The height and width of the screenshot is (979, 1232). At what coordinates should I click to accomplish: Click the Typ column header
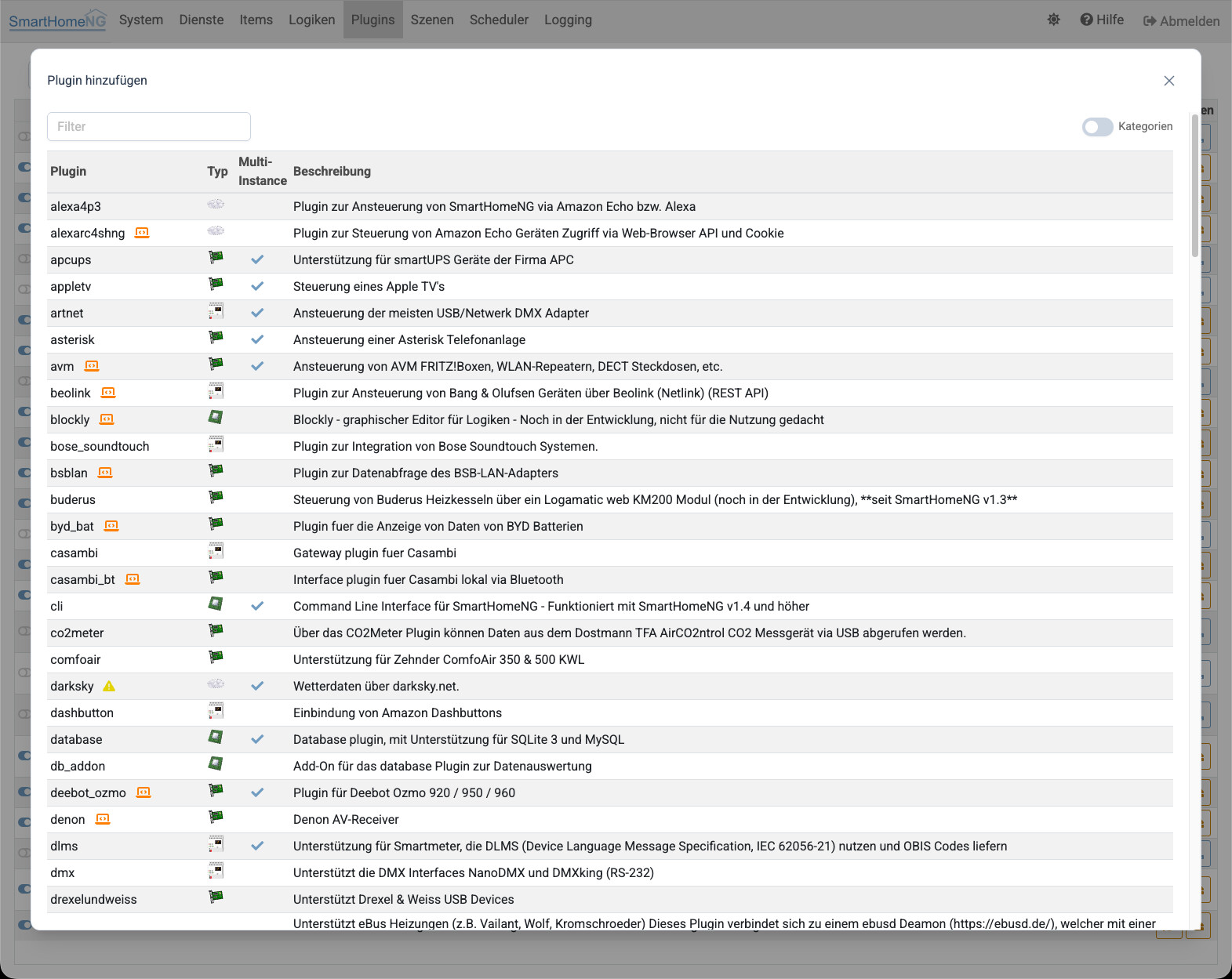coord(217,172)
